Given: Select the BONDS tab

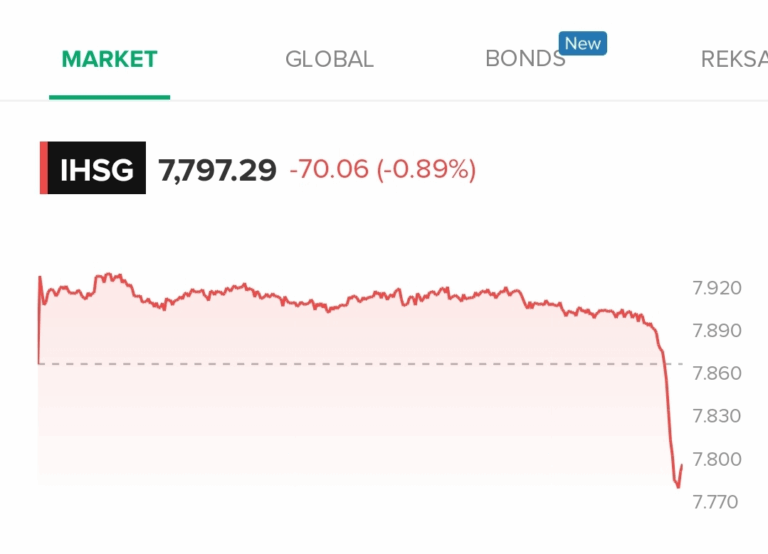Looking at the screenshot, I should [525, 59].
